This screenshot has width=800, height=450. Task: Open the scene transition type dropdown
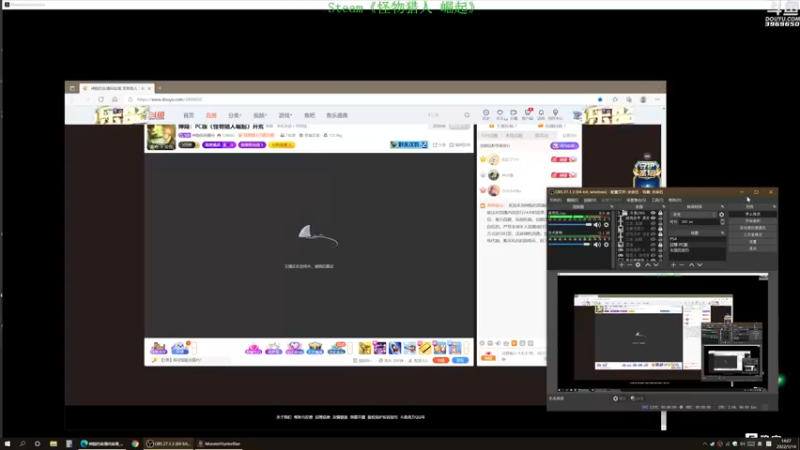click(x=694, y=215)
